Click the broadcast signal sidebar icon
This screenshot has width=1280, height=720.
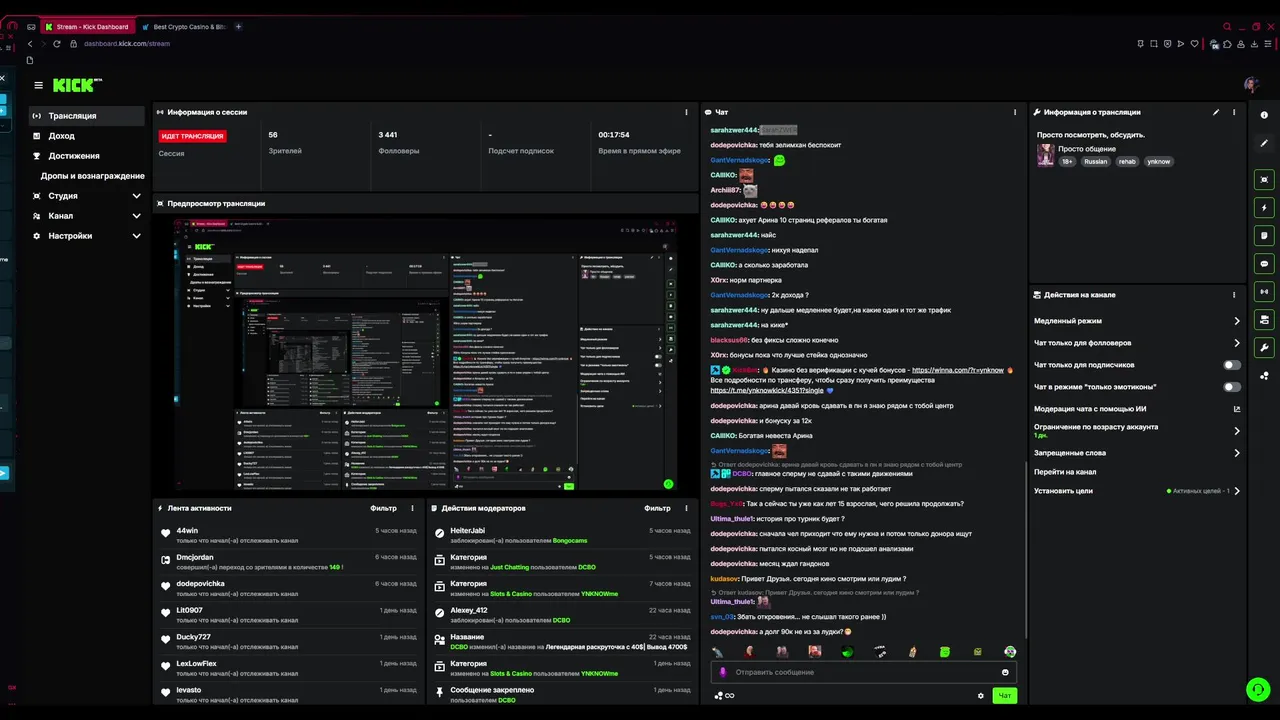tap(1264, 292)
